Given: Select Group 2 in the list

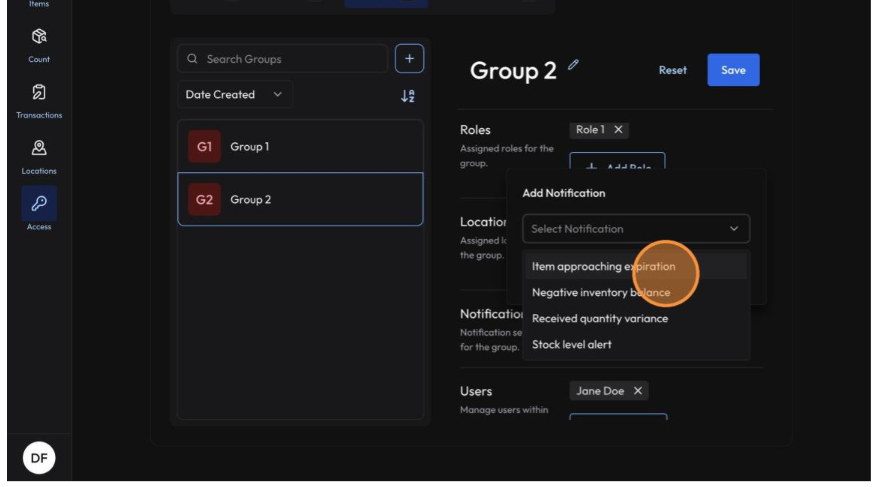Looking at the screenshot, I should point(300,199).
